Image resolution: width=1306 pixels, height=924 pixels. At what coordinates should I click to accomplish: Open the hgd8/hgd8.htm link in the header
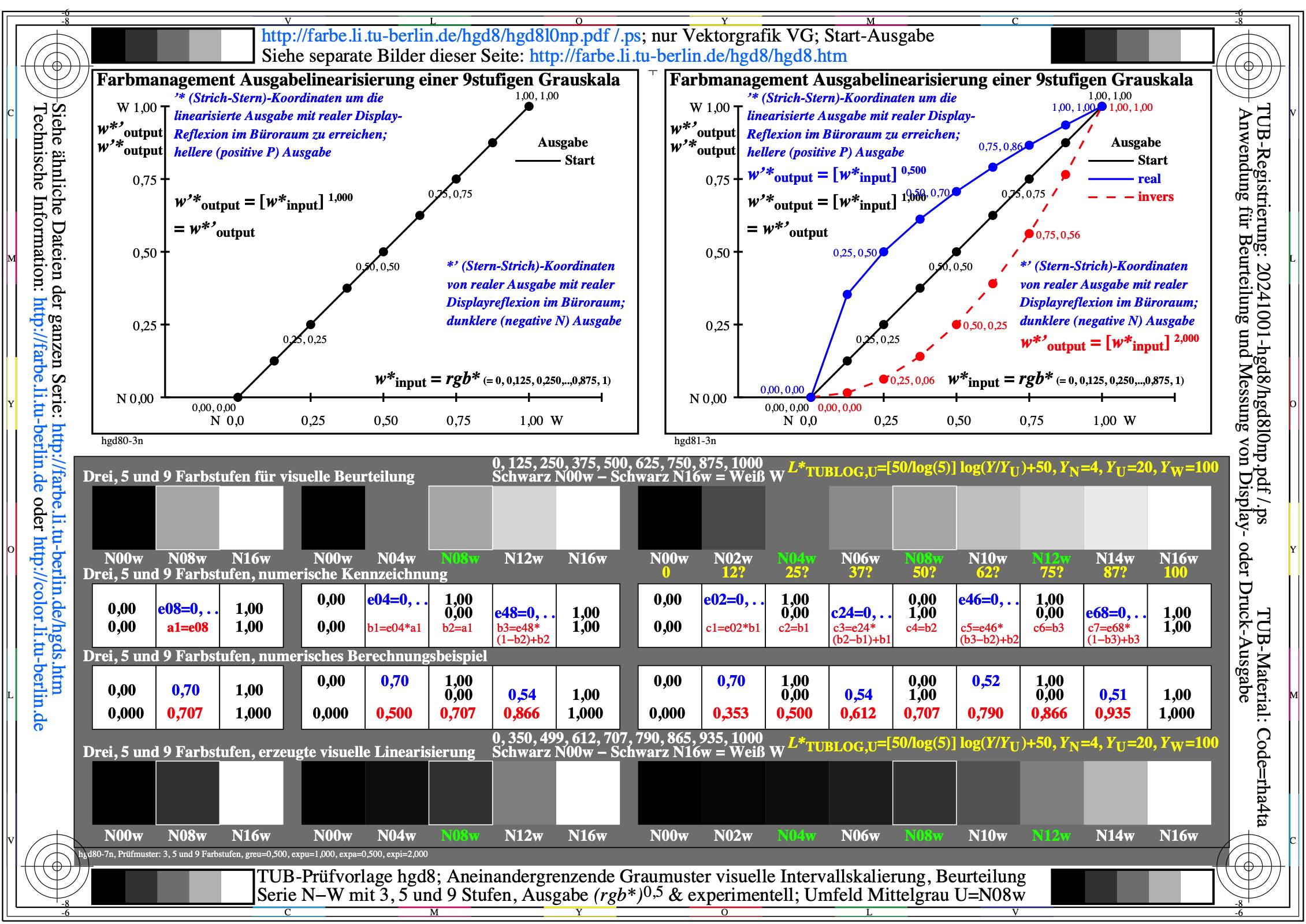point(688,56)
